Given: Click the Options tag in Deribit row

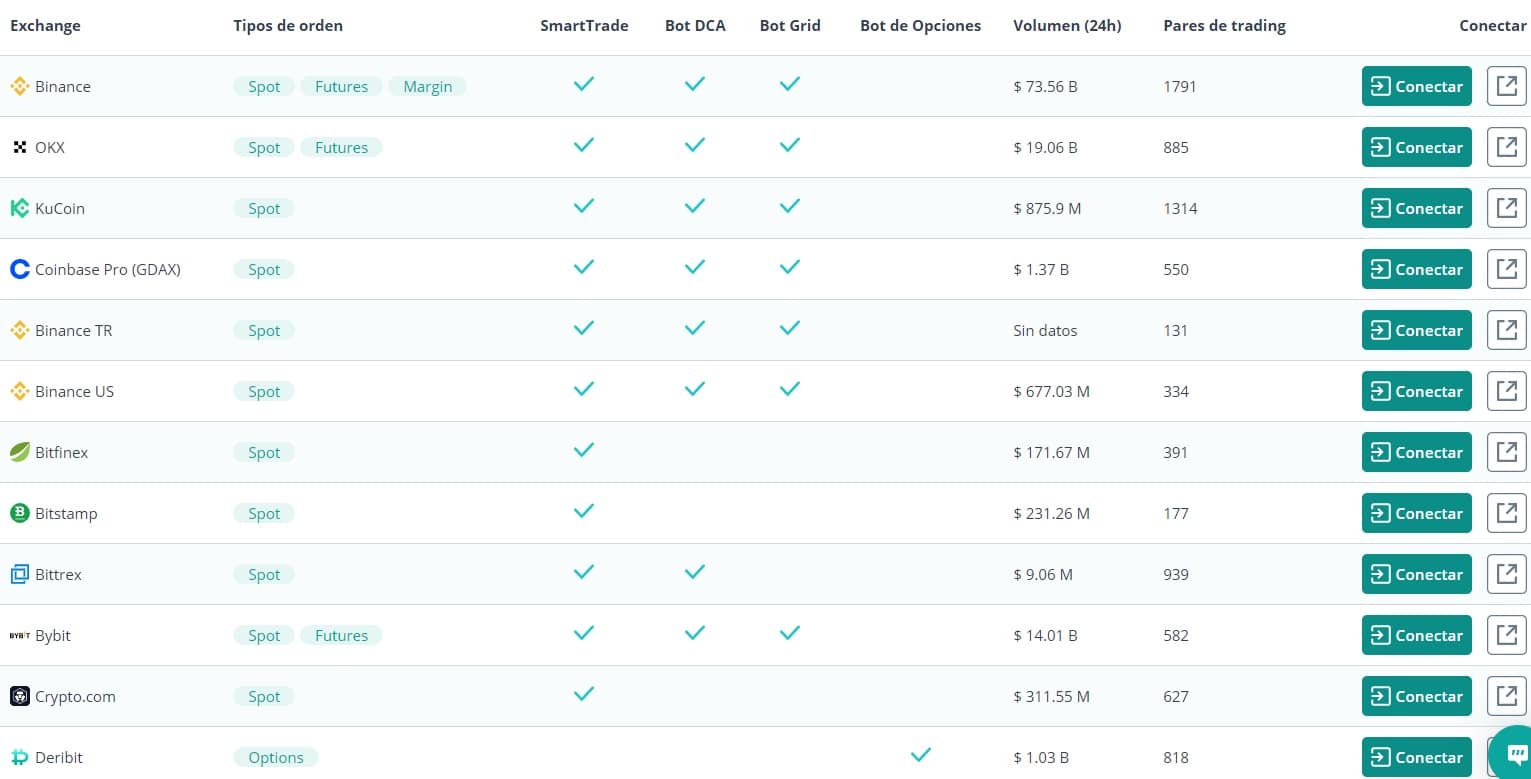Looking at the screenshot, I should click(x=276, y=757).
